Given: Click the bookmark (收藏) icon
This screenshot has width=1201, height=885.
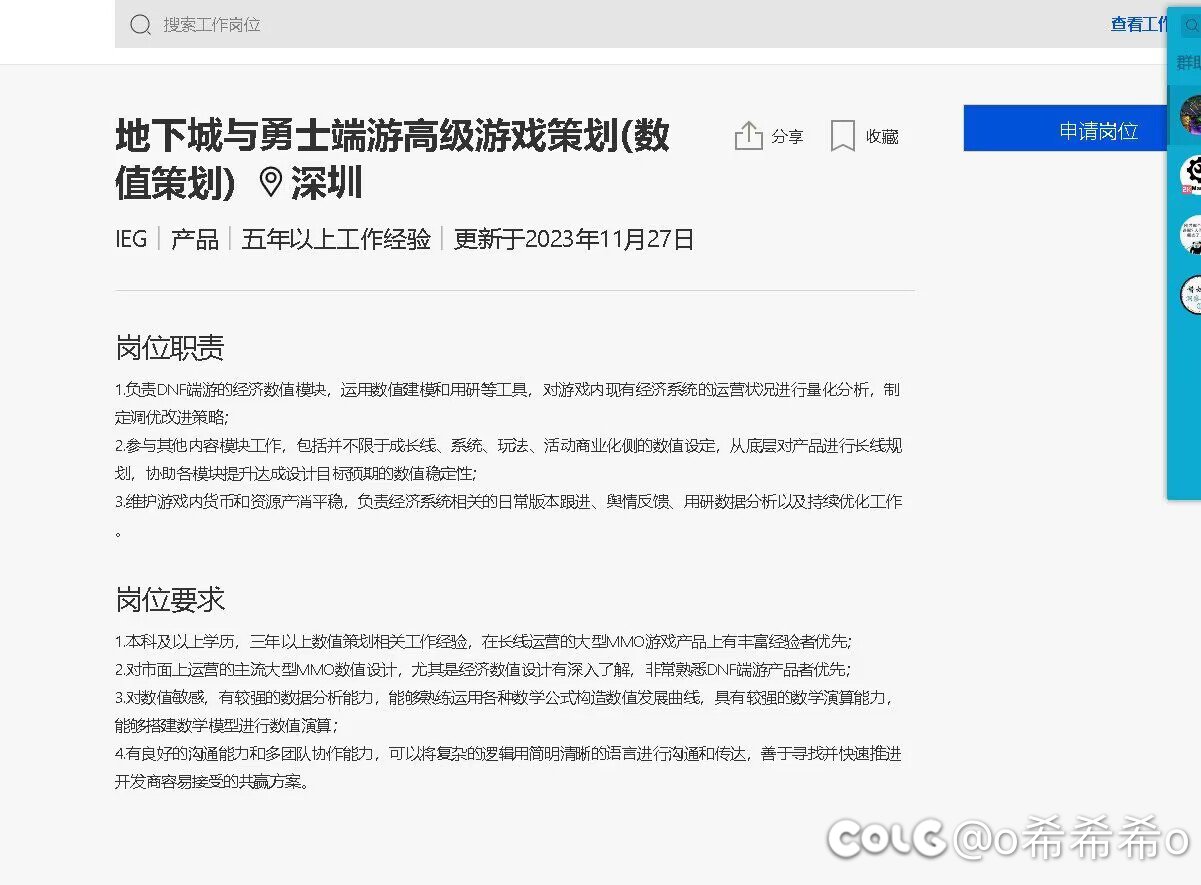Looking at the screenshot, I should [843, 136].
